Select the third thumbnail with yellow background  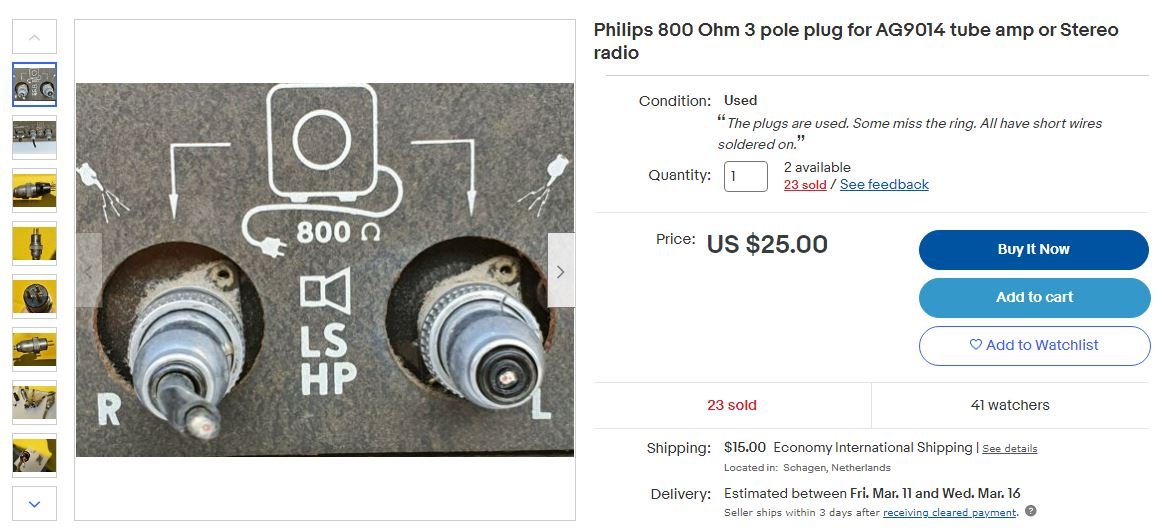tap(34, 190)
